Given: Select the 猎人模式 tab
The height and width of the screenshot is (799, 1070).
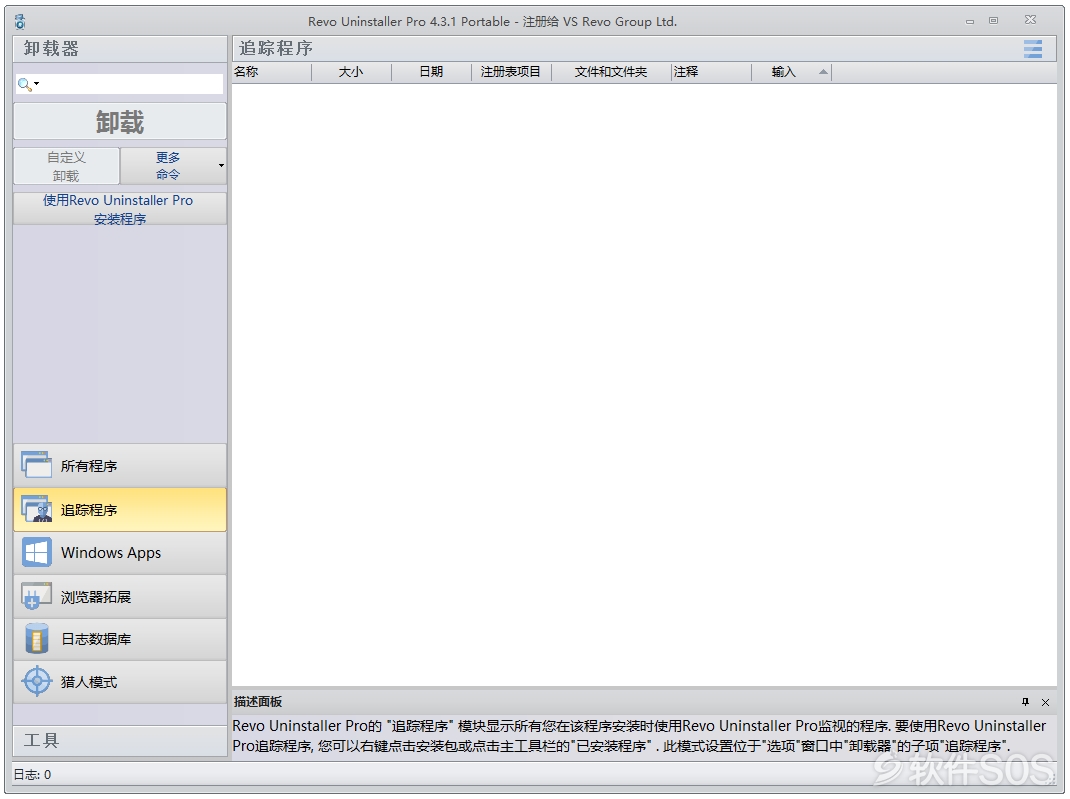Looking at the screenshot, I should (x=120, y=682).
